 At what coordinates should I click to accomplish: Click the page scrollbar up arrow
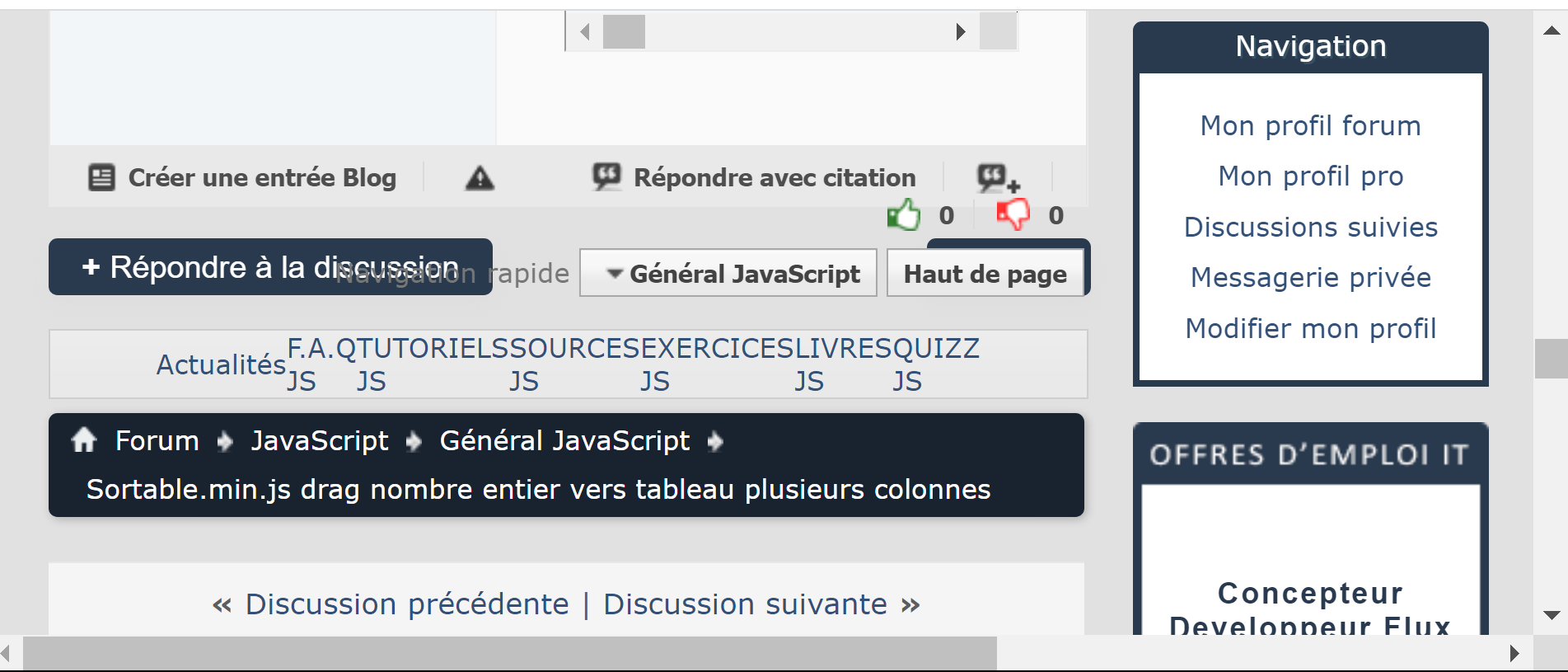point(1551,31)
